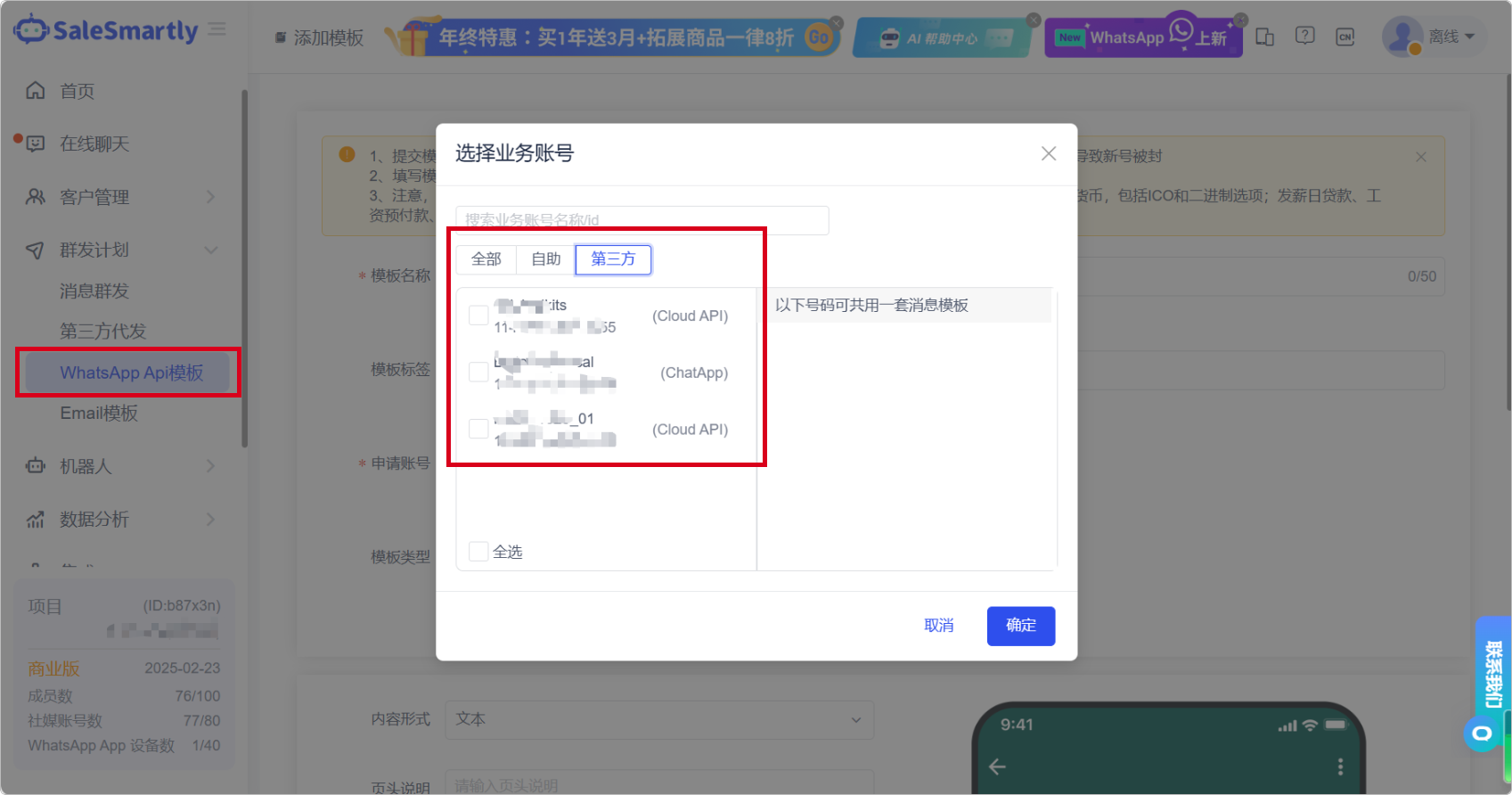Image resolution: width=1512 pixels, height=795 pixels.
Task: Click the project ID (ID:b87x3n) text
Action: (x=182, y=606)
